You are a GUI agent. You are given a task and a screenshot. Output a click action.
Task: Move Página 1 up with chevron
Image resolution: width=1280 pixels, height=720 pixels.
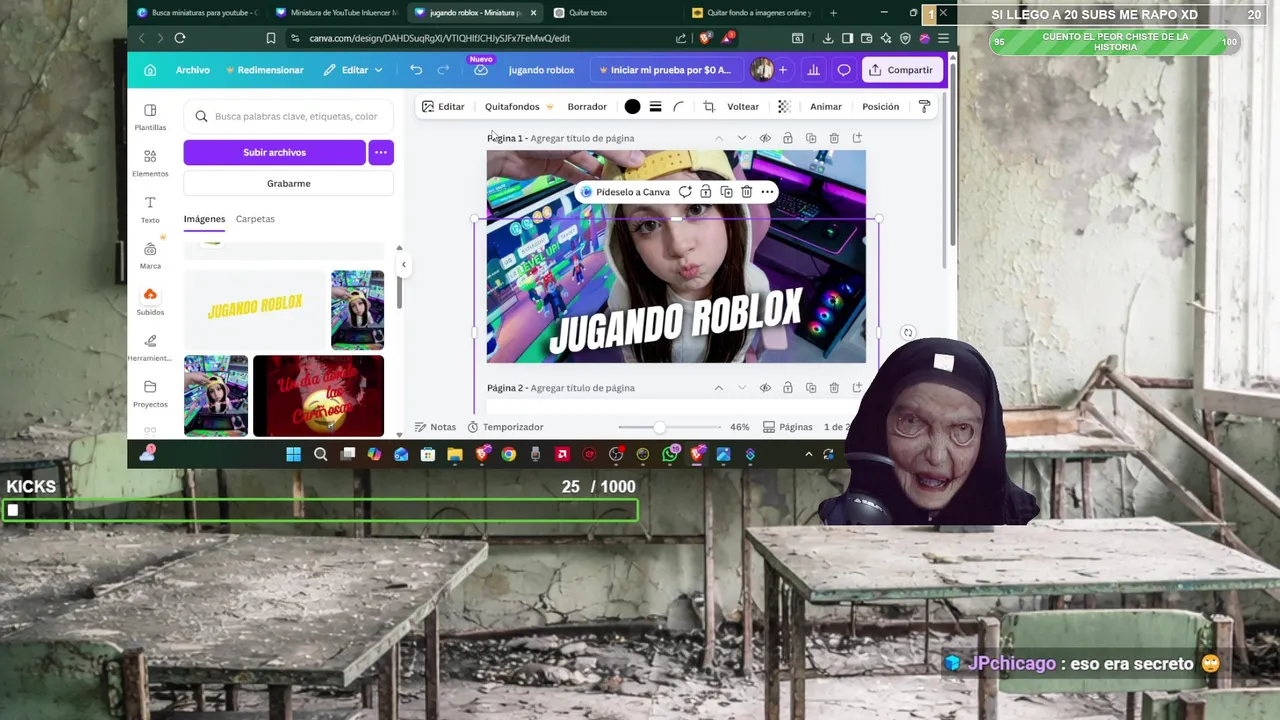pyautogui.click(x=718, y=138)
